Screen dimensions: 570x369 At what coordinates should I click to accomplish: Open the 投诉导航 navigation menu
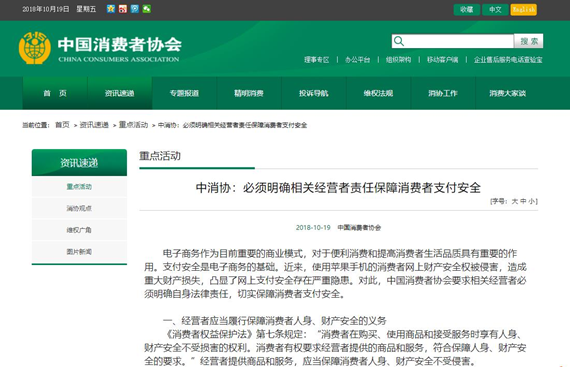(x=314, y=93)
